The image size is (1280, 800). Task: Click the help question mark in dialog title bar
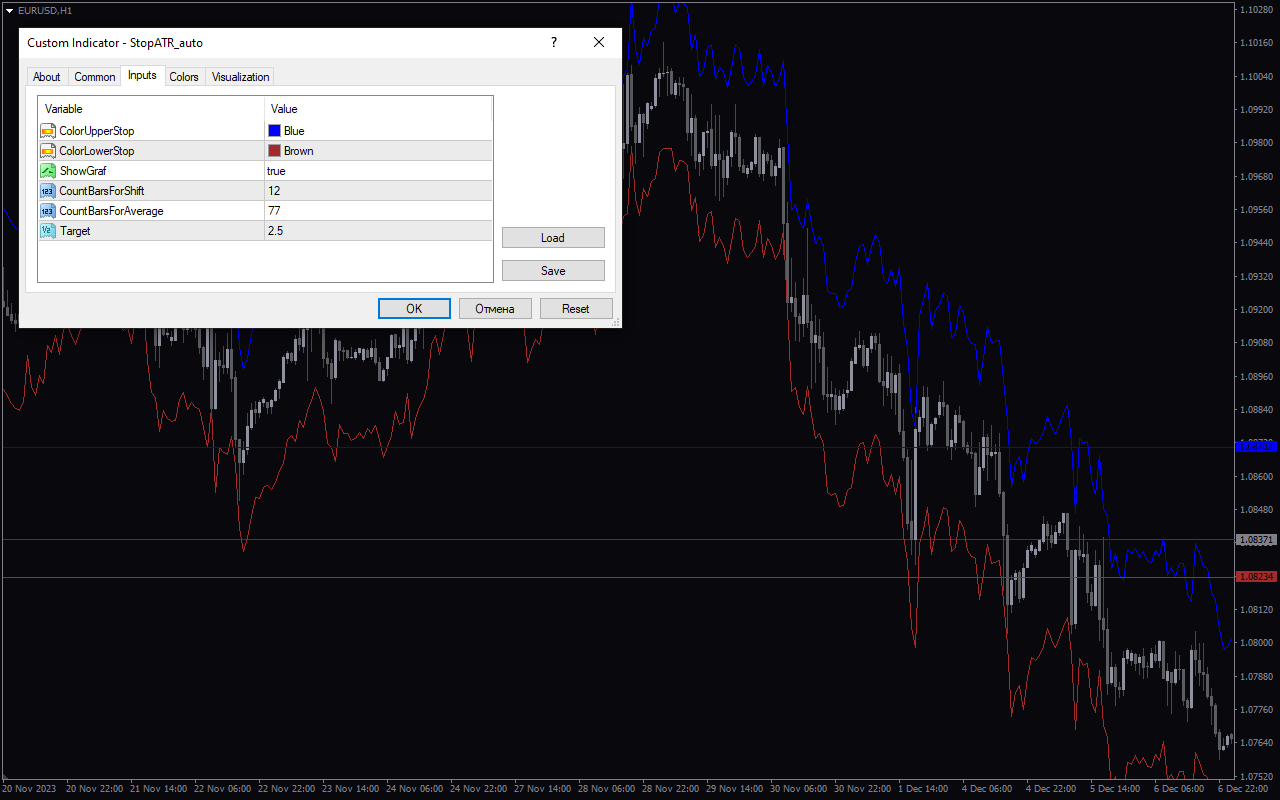[x=554, y=42]
